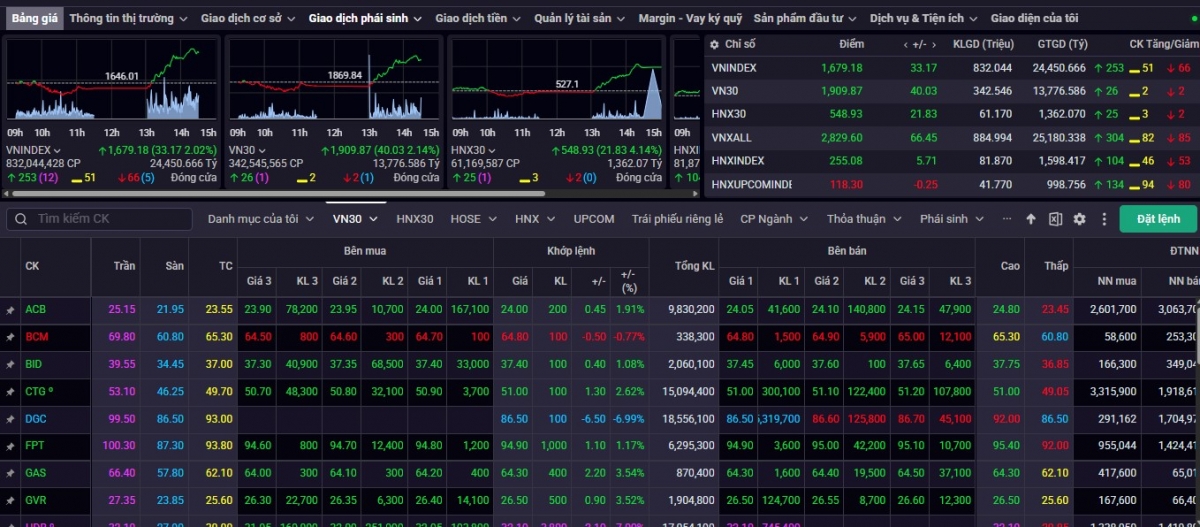
Task: Open table settings via gear icon
Action: (1079, 219)
